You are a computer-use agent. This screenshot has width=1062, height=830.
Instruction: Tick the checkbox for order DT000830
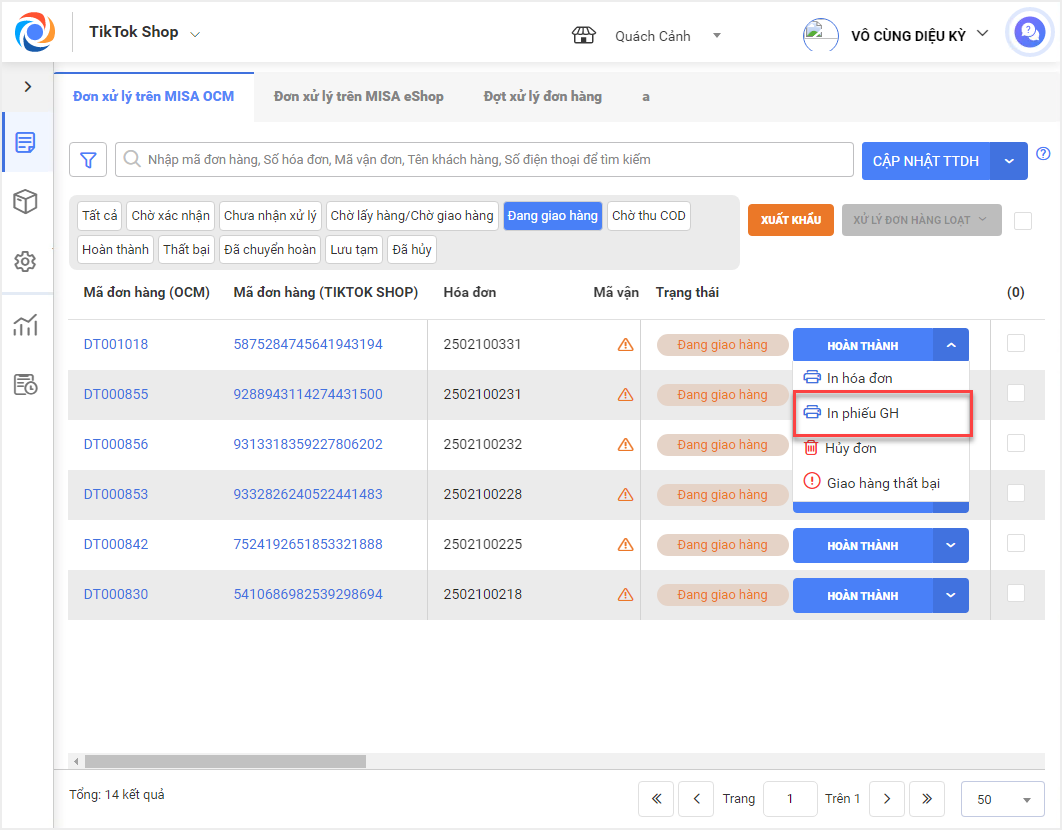(1015, 594)
